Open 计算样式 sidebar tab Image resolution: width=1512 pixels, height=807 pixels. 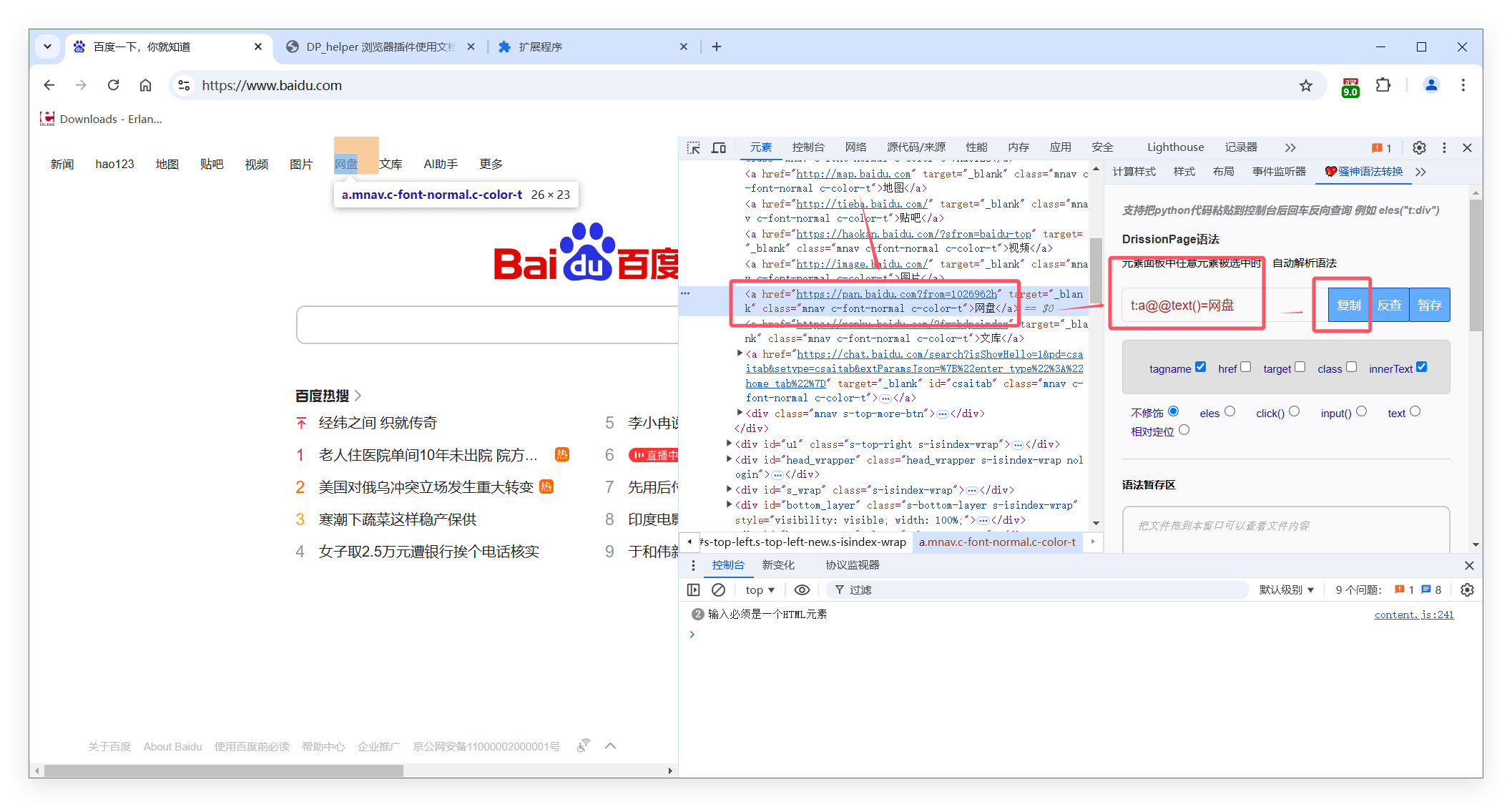click(1134, 172)
